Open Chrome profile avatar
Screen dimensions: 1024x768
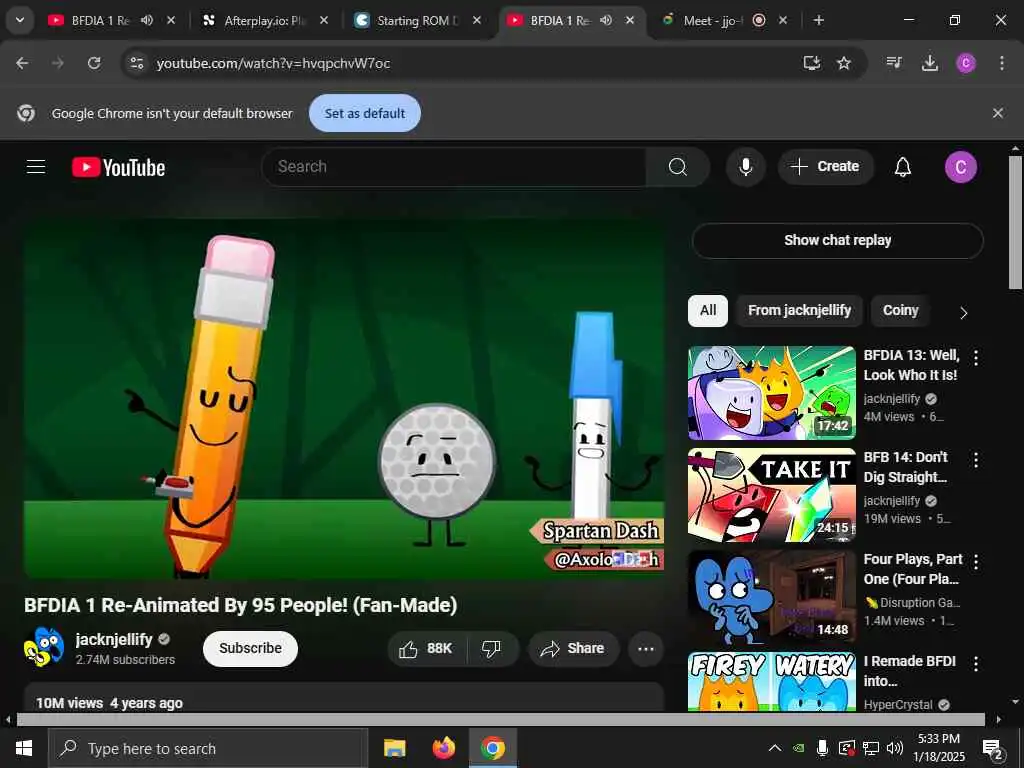(x=965, y=63)
